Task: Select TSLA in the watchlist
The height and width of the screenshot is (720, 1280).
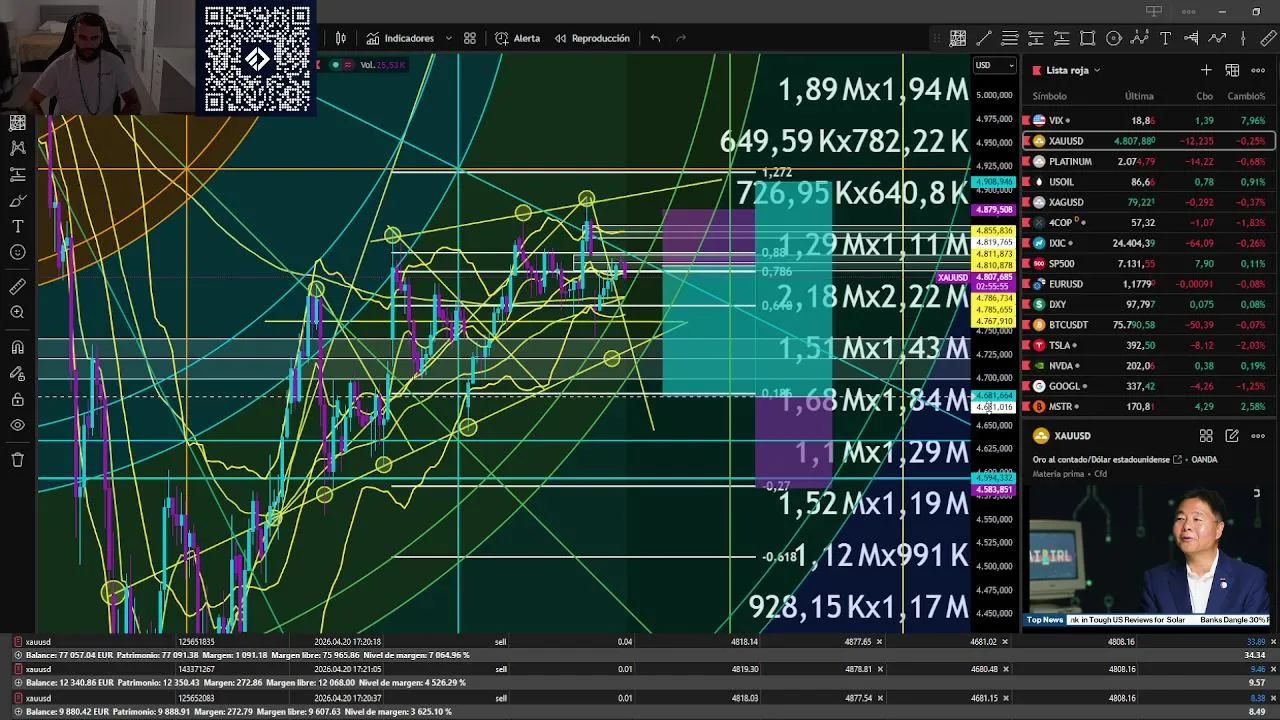Action: point(1149,345)
